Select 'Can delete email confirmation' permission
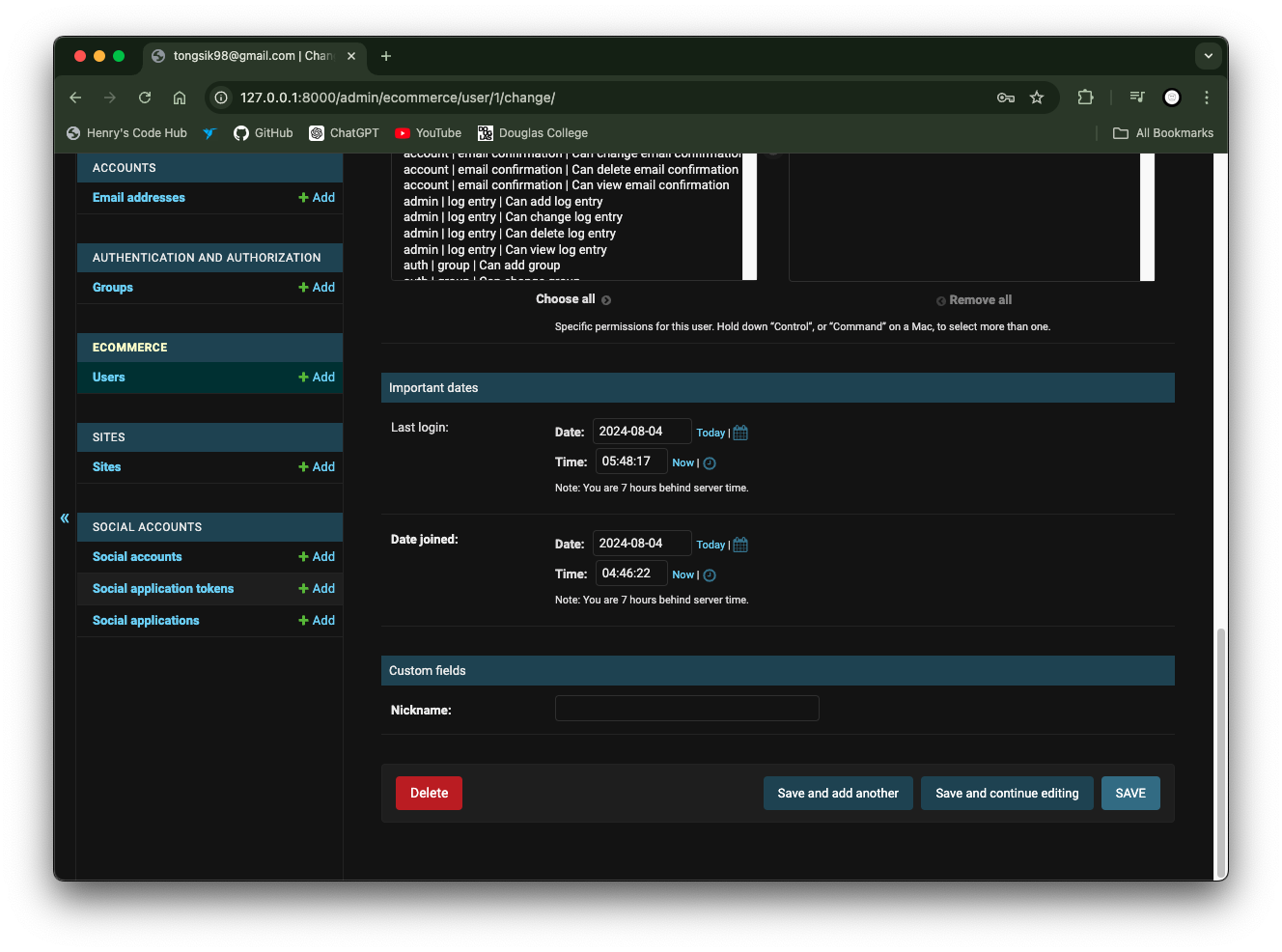 [x=571, y=170]
